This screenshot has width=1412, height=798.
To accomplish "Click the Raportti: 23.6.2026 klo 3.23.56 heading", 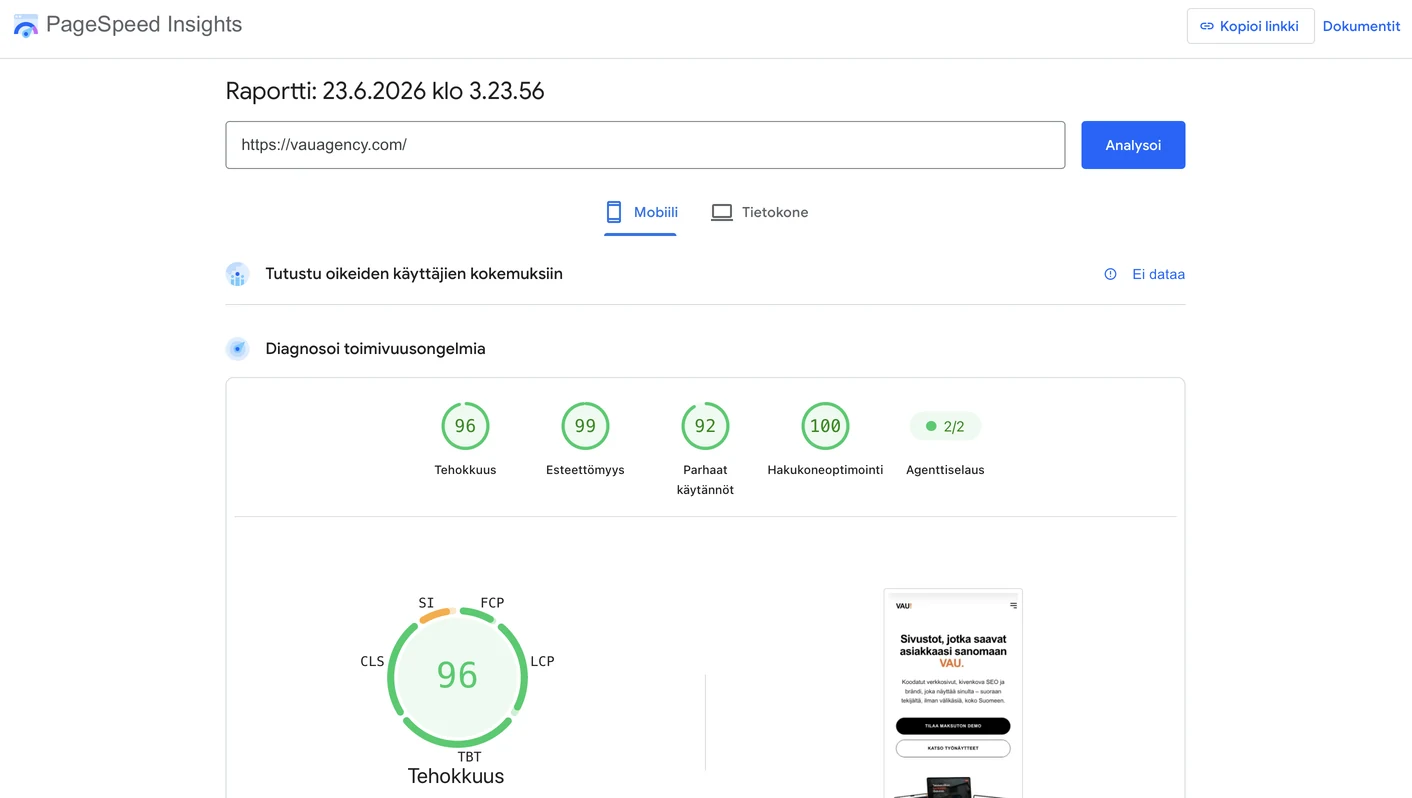I will tap(385, 91).
